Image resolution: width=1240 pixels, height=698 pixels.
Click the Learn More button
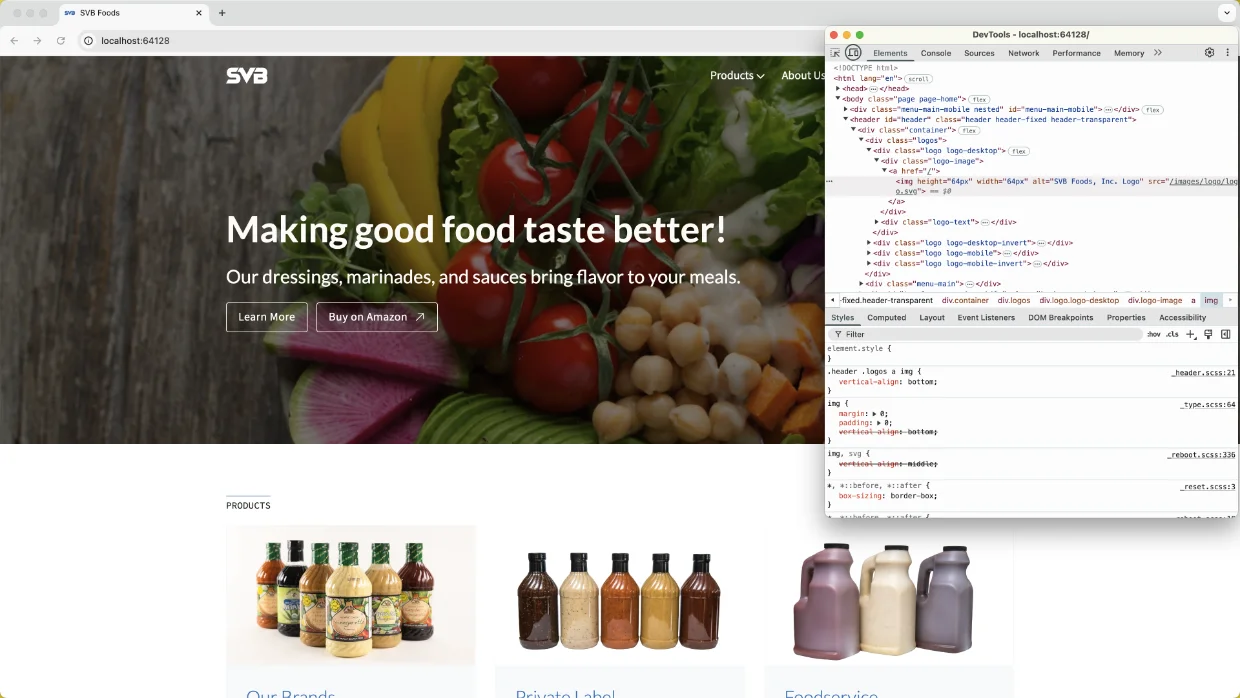point(266,317)
